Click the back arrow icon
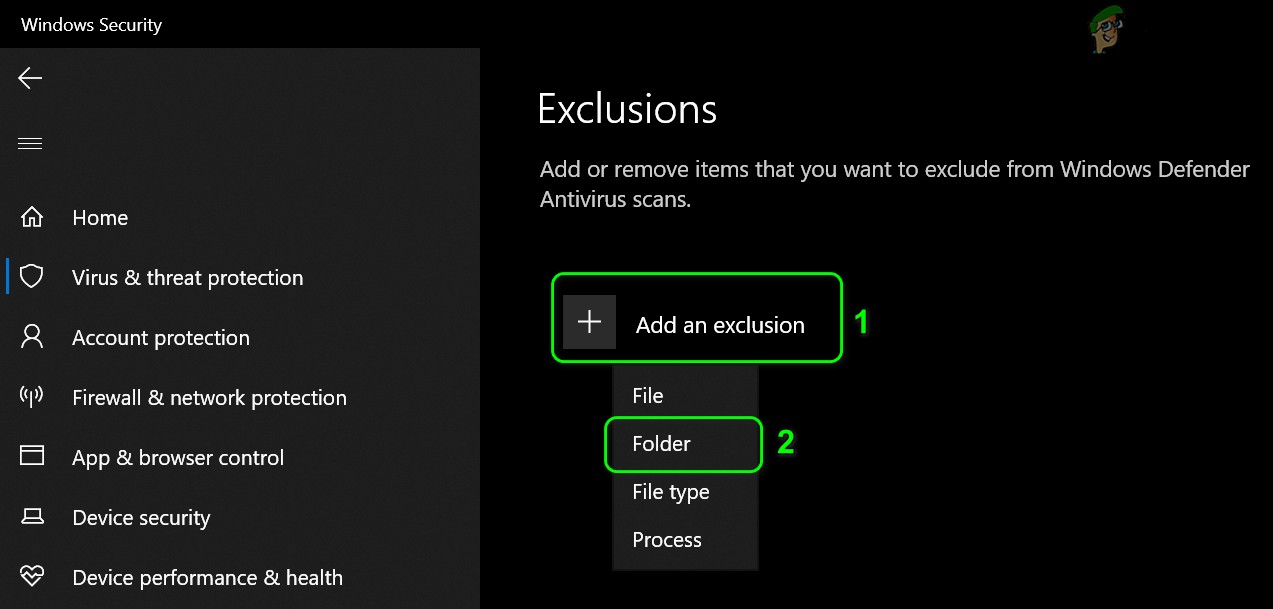 tap(30, 78)
